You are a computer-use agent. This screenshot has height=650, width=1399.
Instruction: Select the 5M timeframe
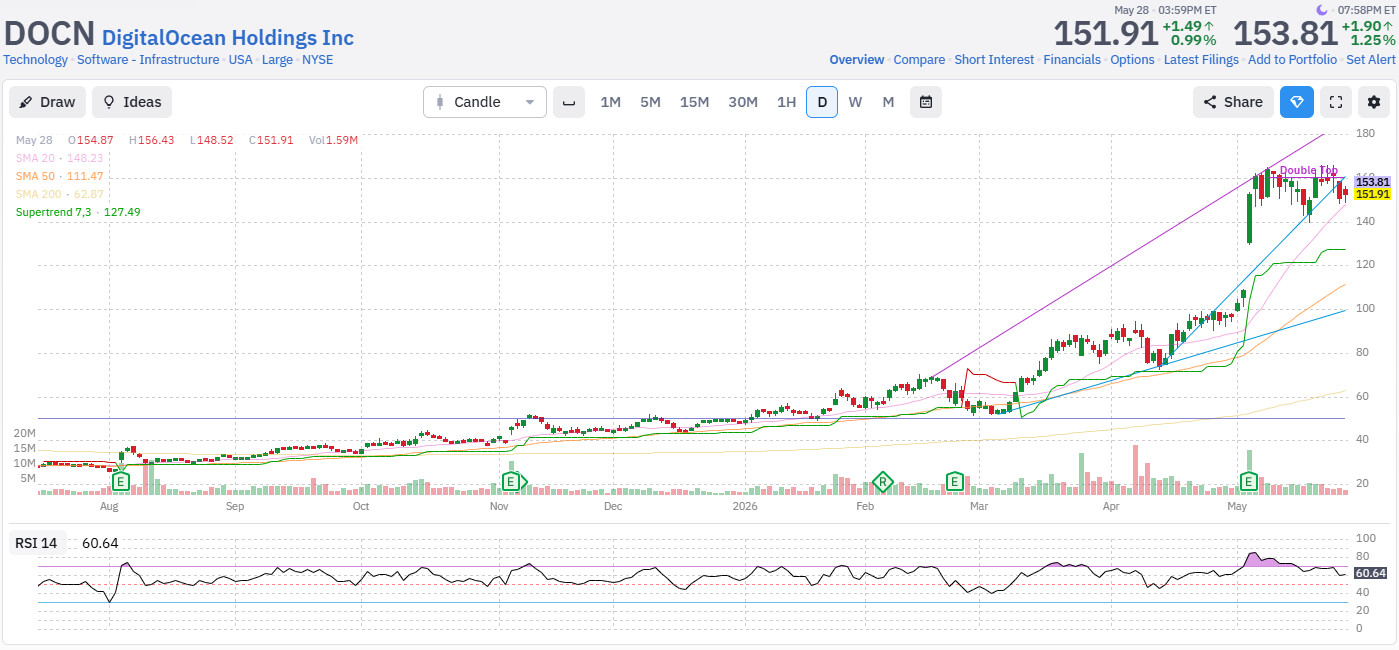650,102
